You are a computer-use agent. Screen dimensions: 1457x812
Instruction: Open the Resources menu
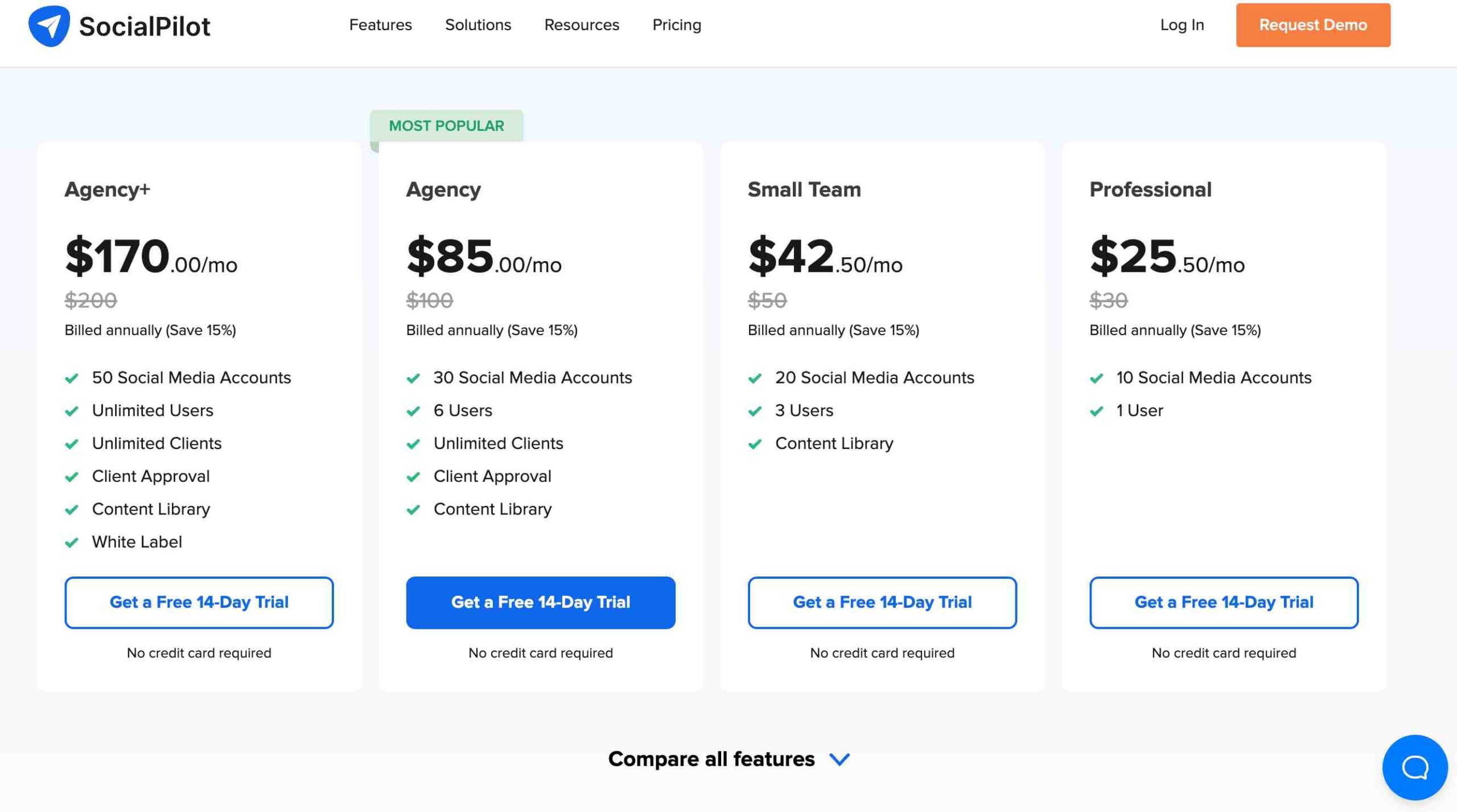click(582, 25)
